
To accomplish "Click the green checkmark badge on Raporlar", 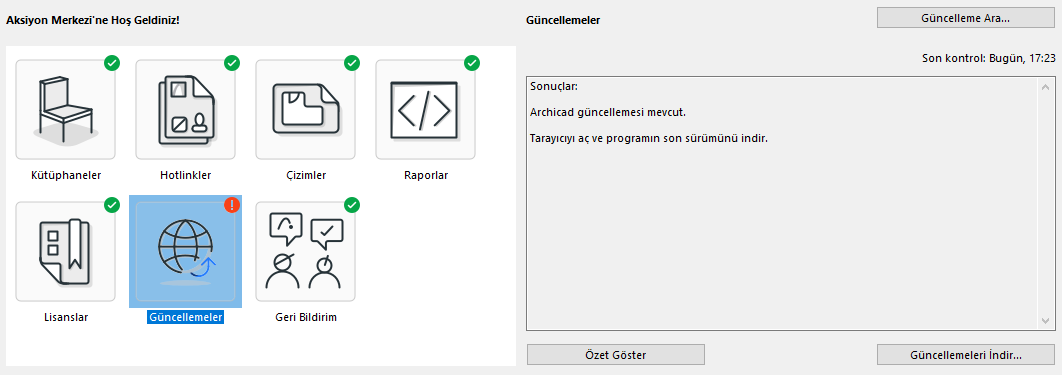I will (472, 62).
